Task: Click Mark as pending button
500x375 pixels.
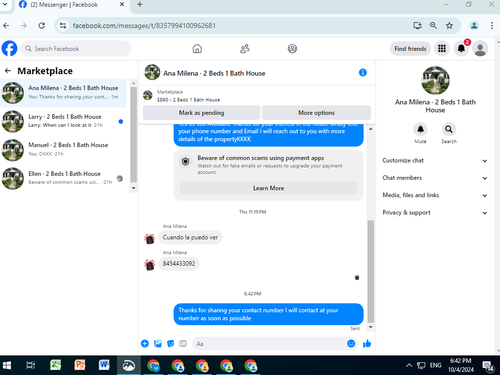Action: click(201, 113)
